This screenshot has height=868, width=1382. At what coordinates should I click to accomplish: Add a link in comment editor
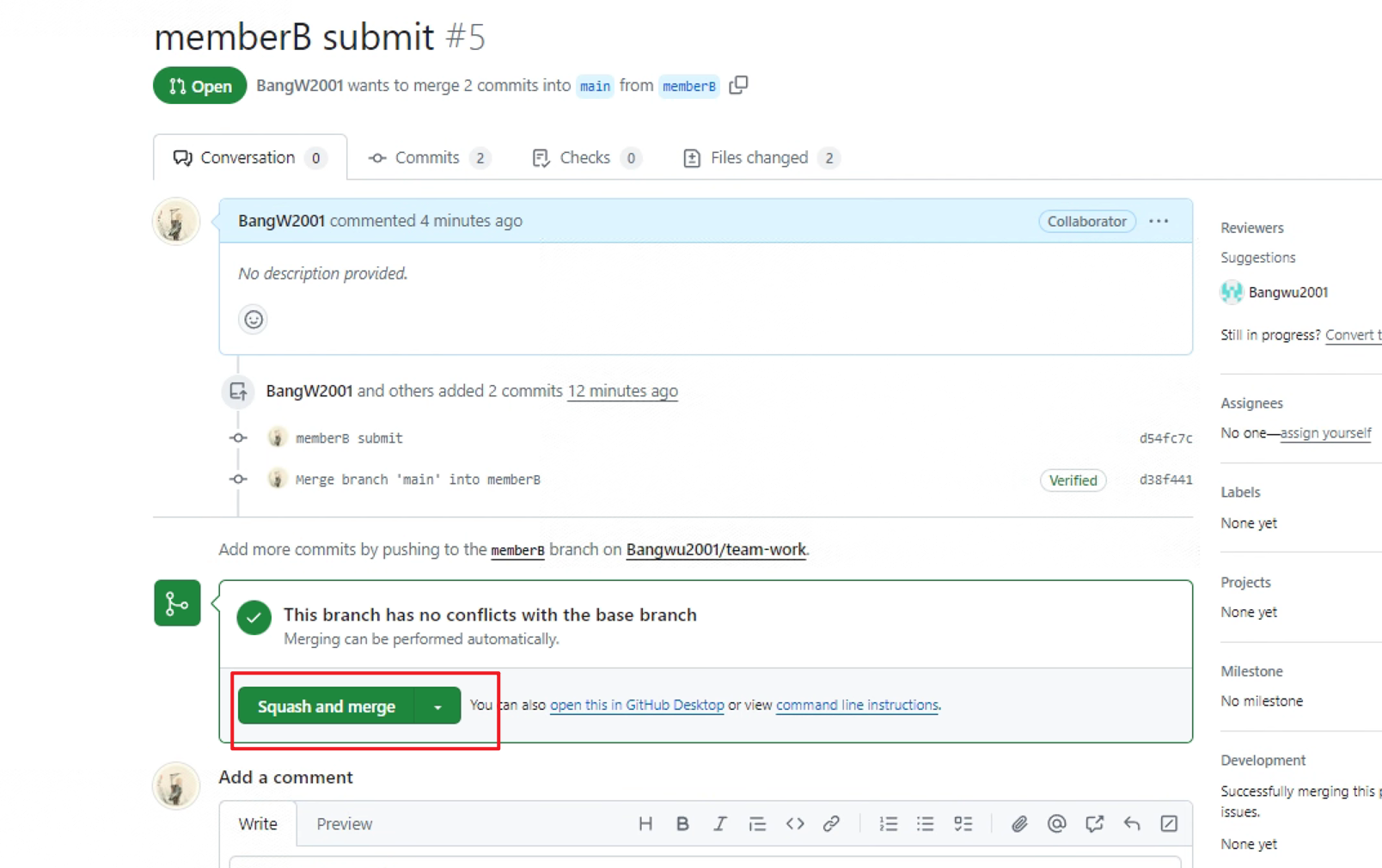coord(831,823)
